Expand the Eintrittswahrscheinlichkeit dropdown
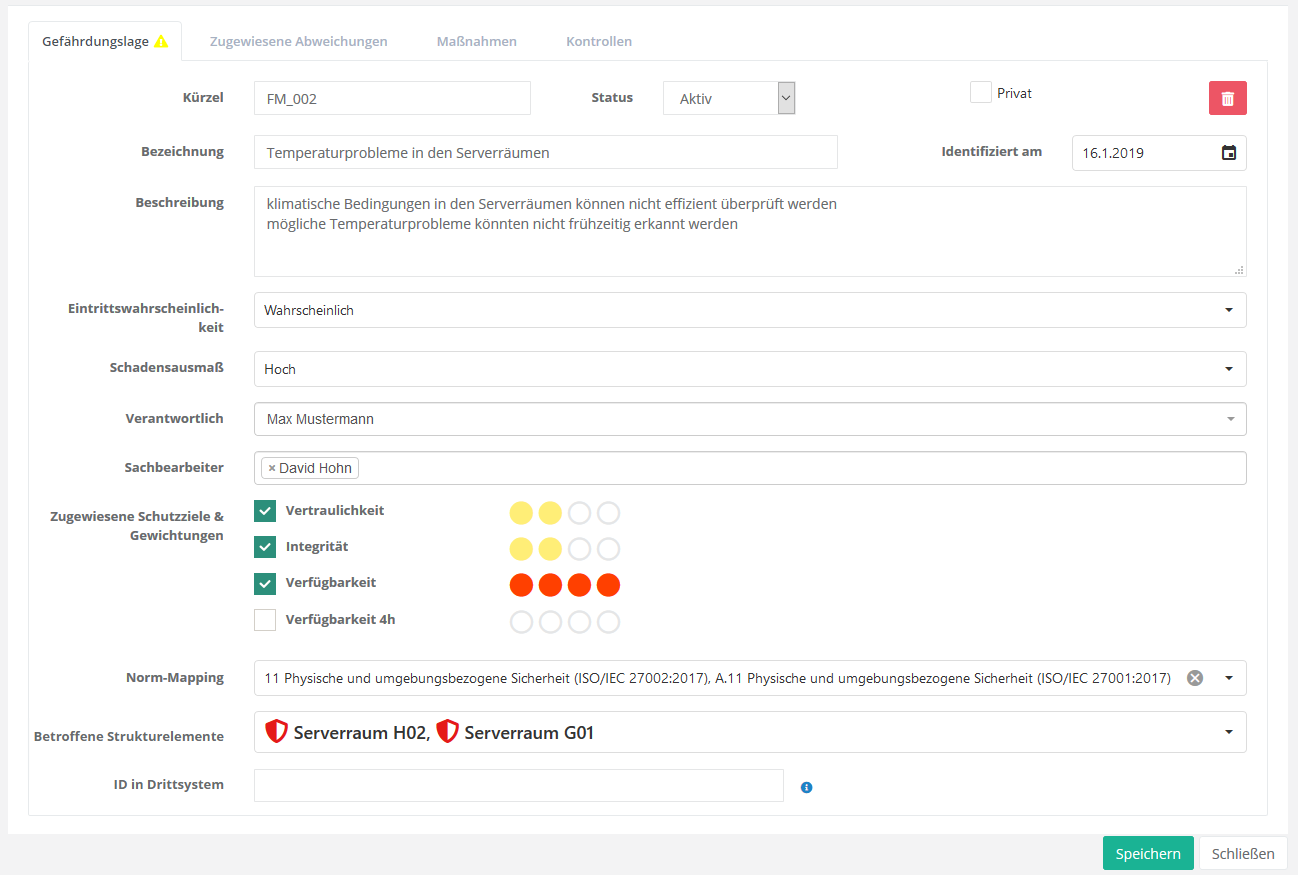1298x875 pixels. click(749, 310)
